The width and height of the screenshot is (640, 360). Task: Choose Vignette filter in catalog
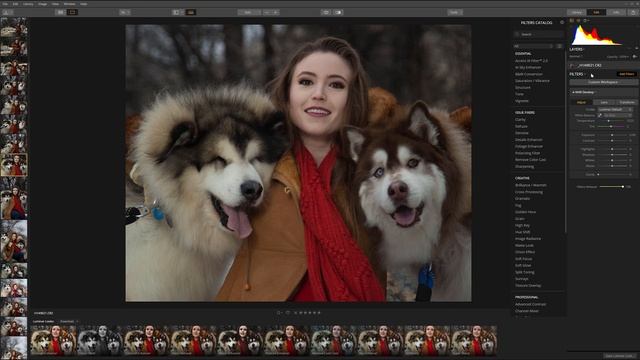click(x=522, y=101)
